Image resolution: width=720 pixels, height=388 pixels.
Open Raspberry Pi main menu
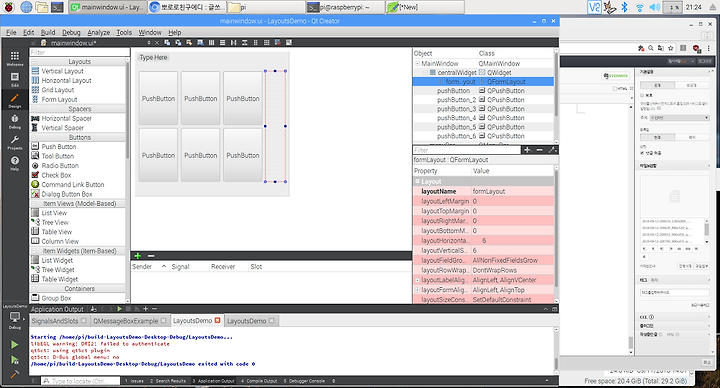9,7
